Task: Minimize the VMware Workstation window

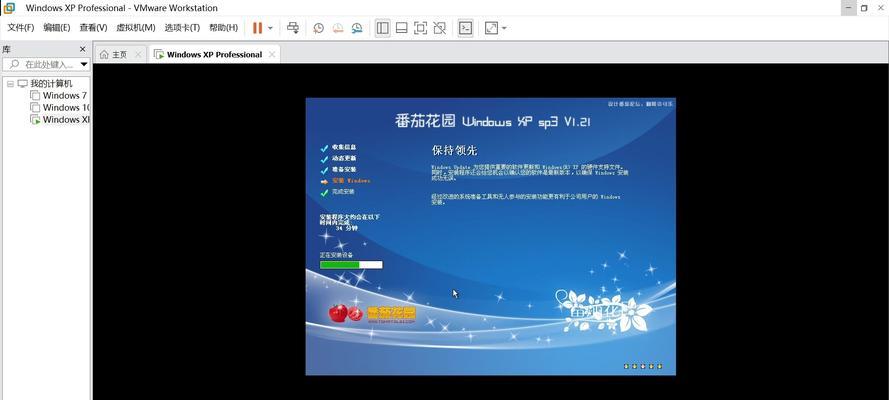Action: (849, 8)
